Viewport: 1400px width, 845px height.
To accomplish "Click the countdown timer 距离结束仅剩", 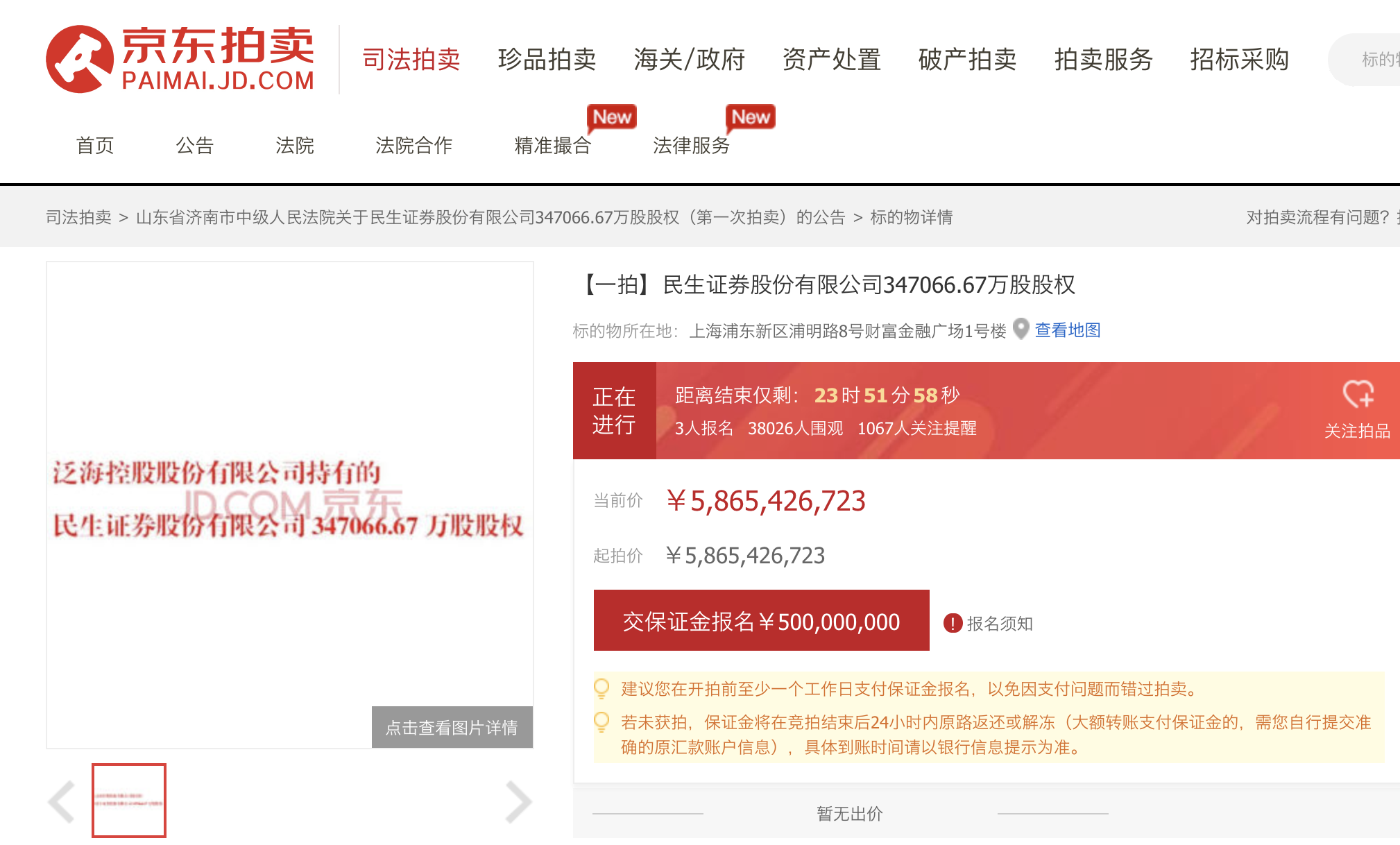I will pyautogui.click(x=817, y=395).
